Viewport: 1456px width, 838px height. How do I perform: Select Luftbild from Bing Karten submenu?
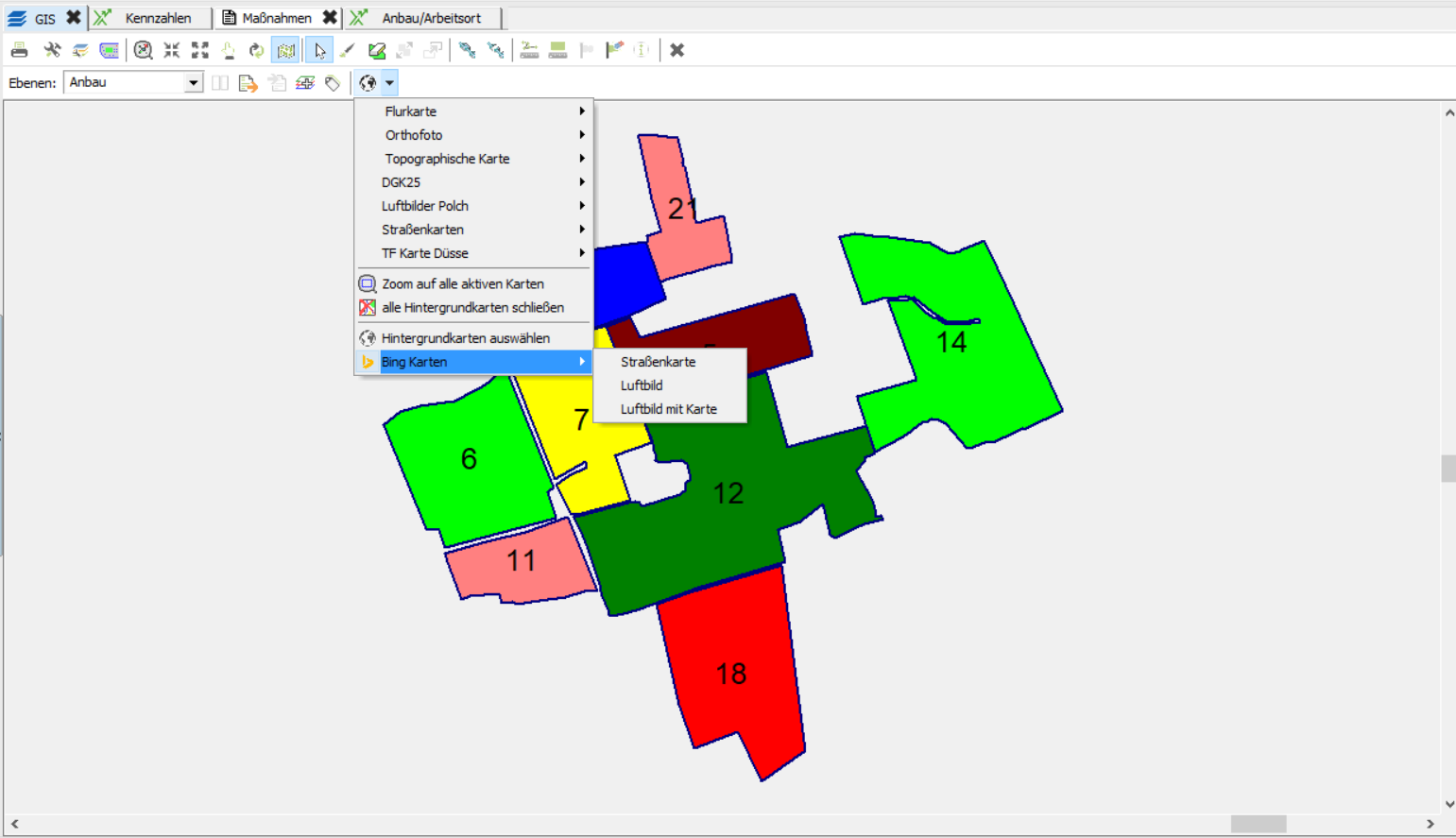tap(642, 385)
